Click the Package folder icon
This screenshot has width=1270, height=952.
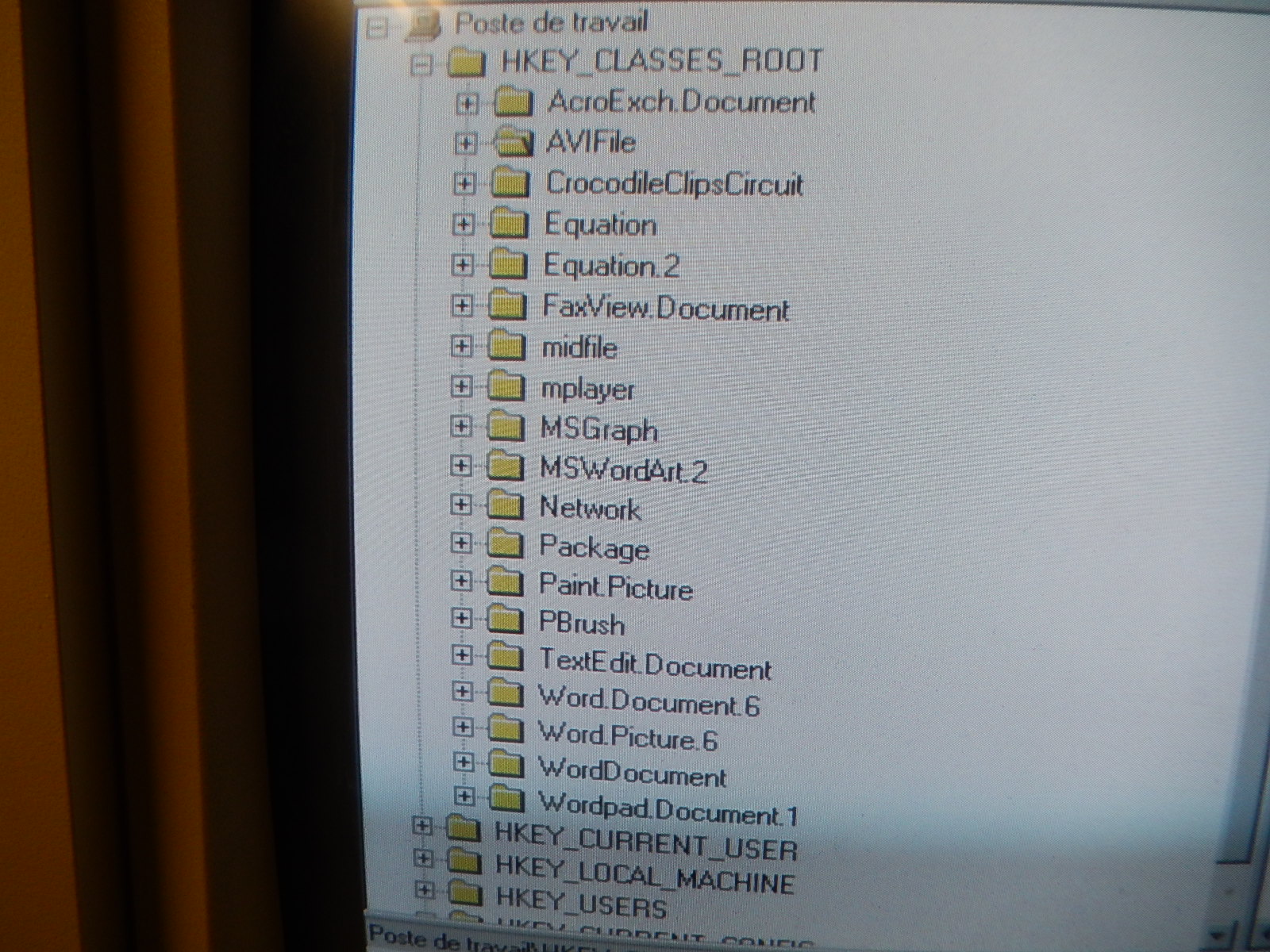[505, 543]
